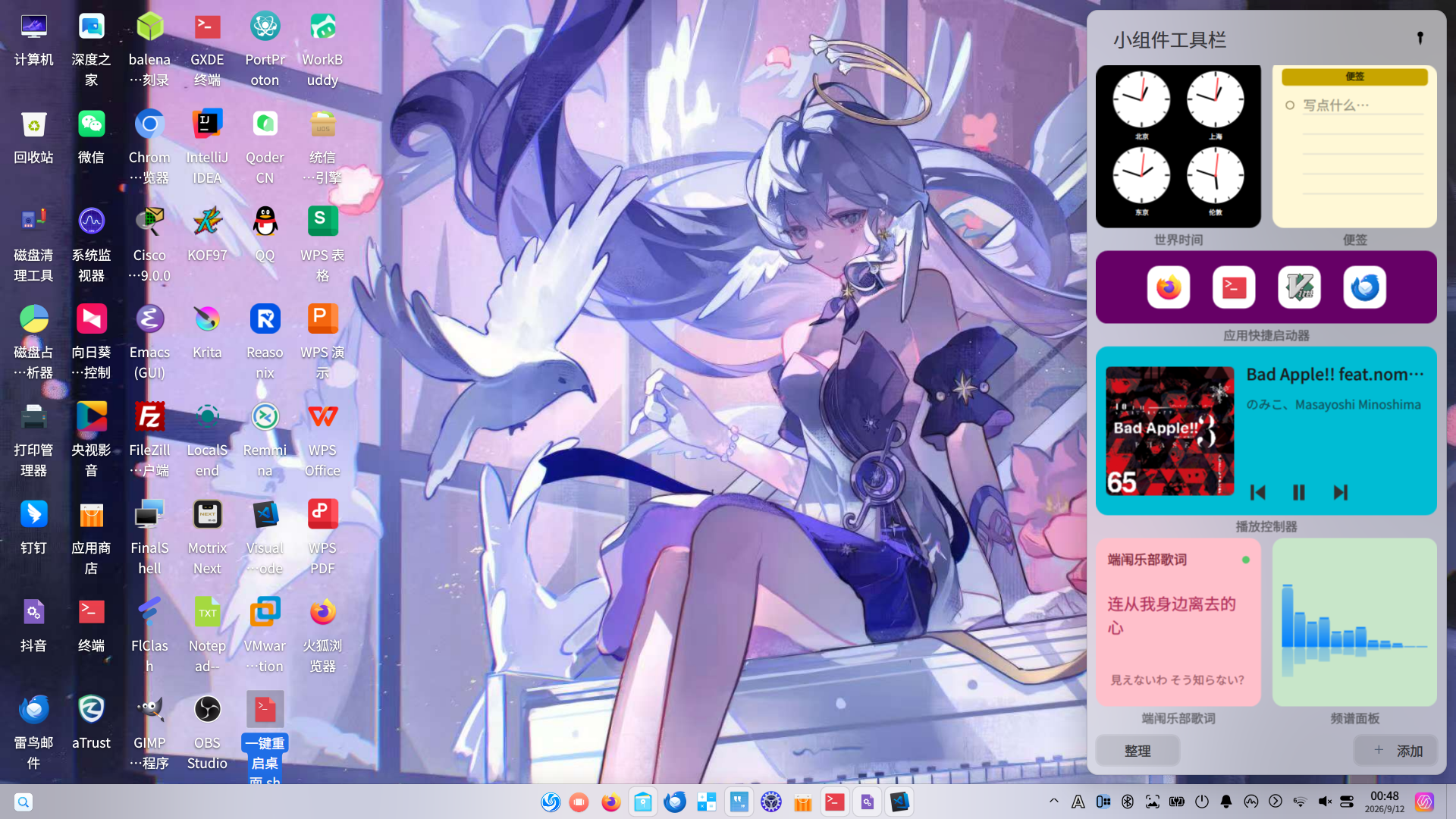Click the muted volume icon in the tray
Image resolution: width=1456 pixels, height=819 pixels.
[1325, 802]
